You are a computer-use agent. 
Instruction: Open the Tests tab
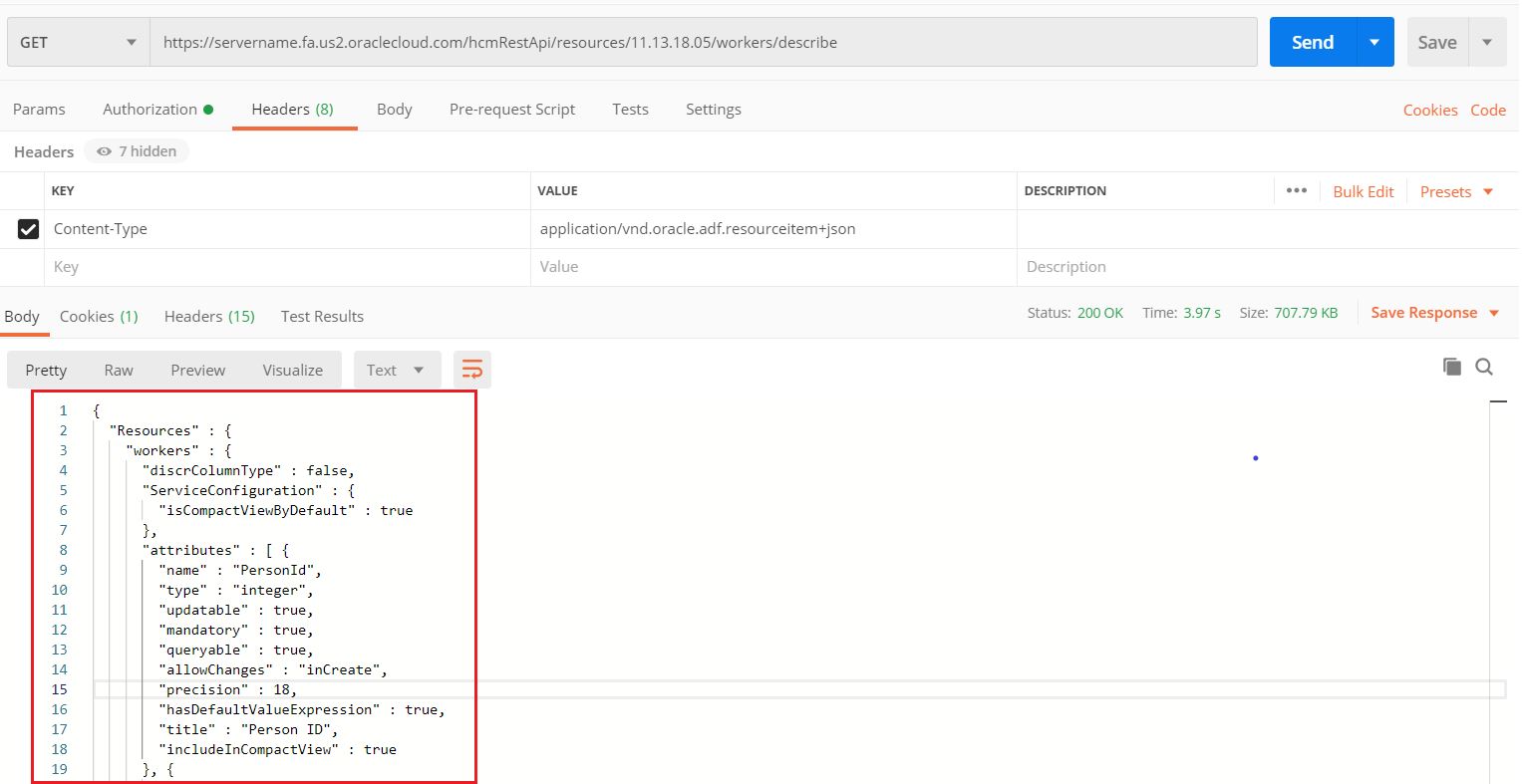630,110
